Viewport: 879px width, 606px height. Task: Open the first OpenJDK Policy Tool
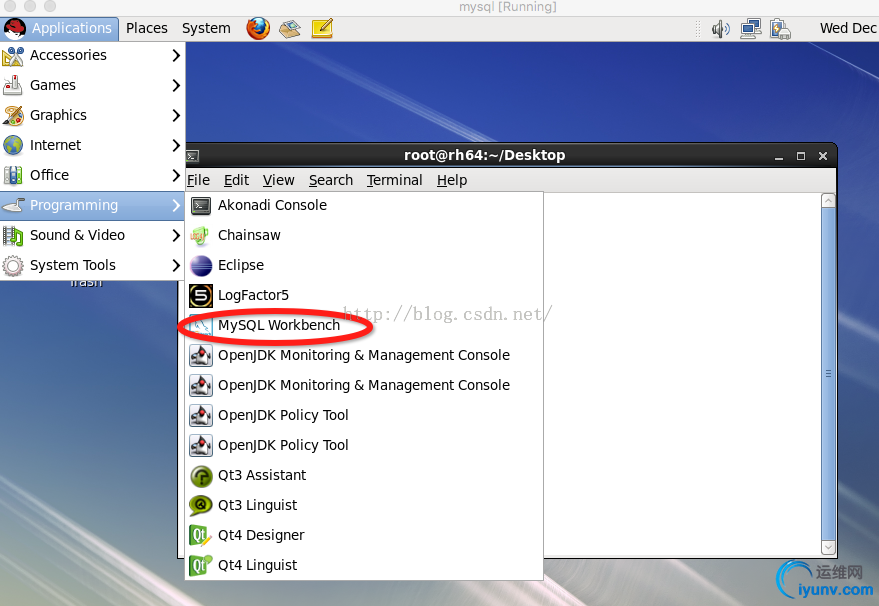point(364,415)
